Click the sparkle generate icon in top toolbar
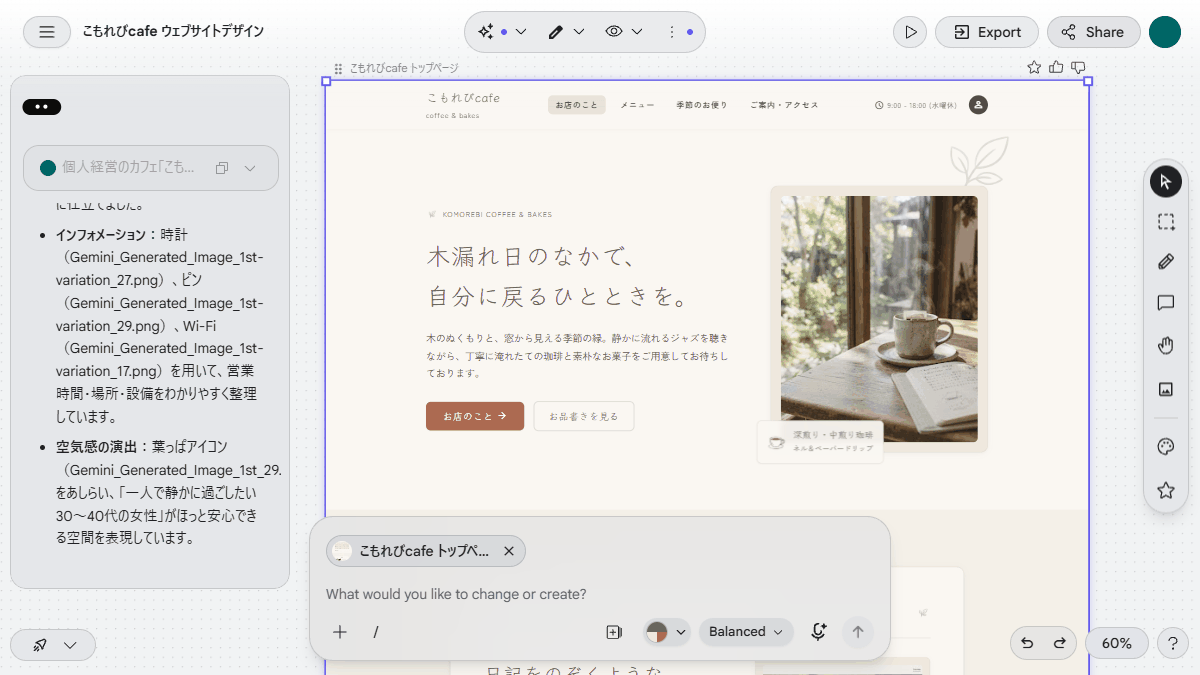Viewport: 1200px width, 675px height. pyautogui.click(x=486, y=32)
